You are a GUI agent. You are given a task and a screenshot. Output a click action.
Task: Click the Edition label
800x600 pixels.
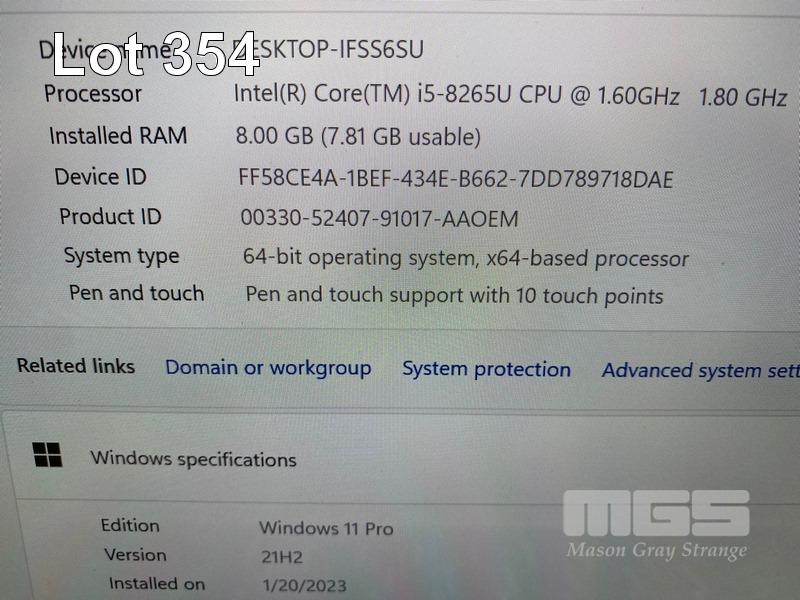[130, 526]
